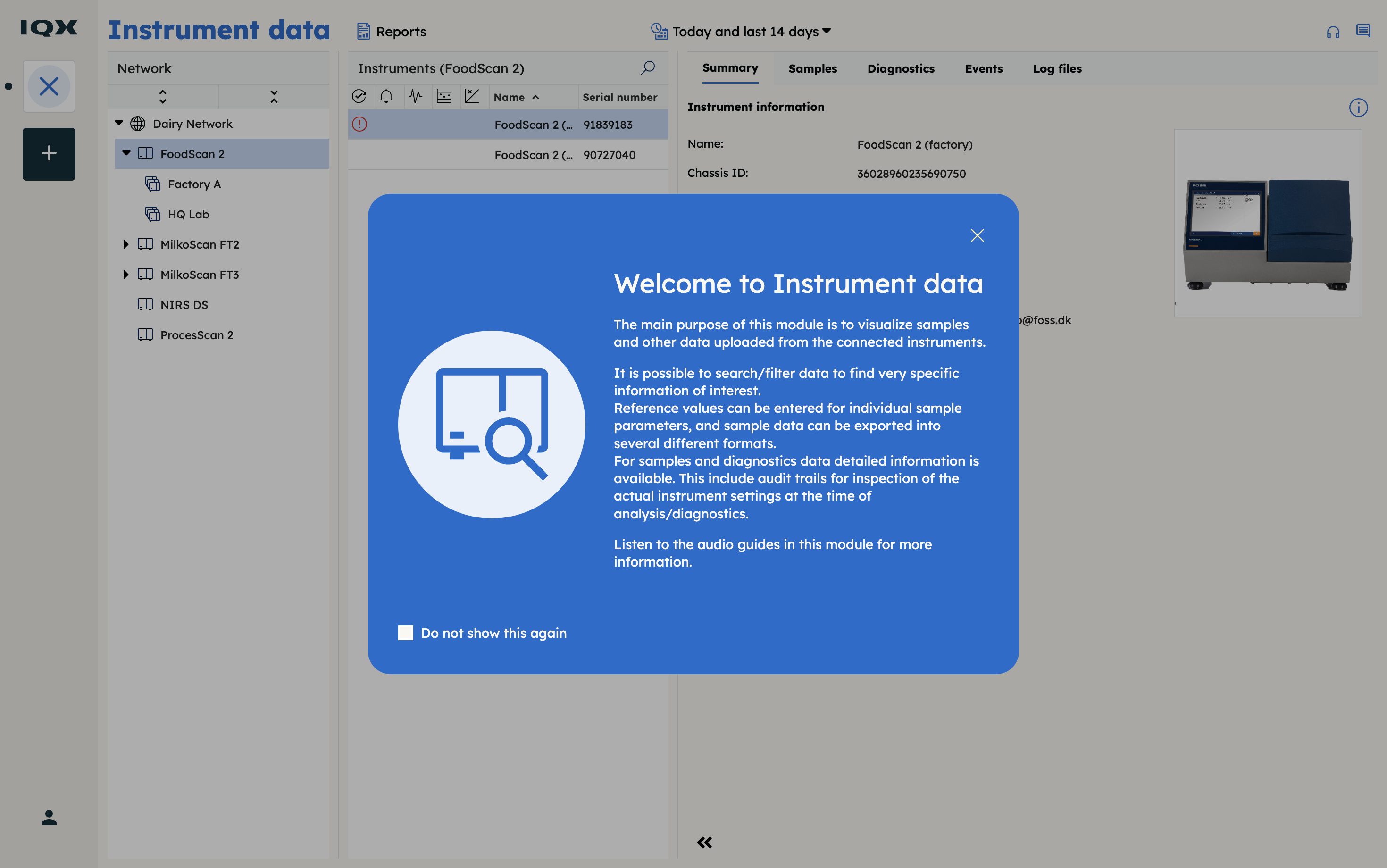
Task: Open the chat messages icon
Action: [x=1363, y=31]
